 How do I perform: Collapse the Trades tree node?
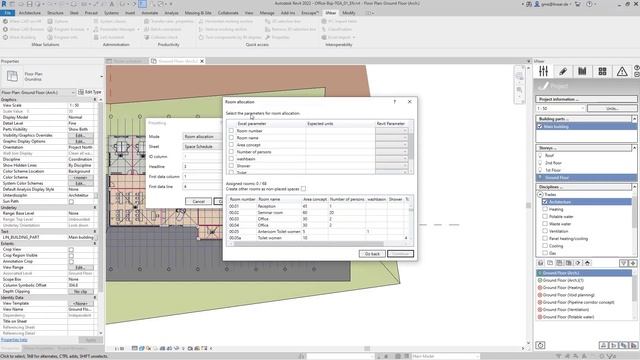click(540, 195)
